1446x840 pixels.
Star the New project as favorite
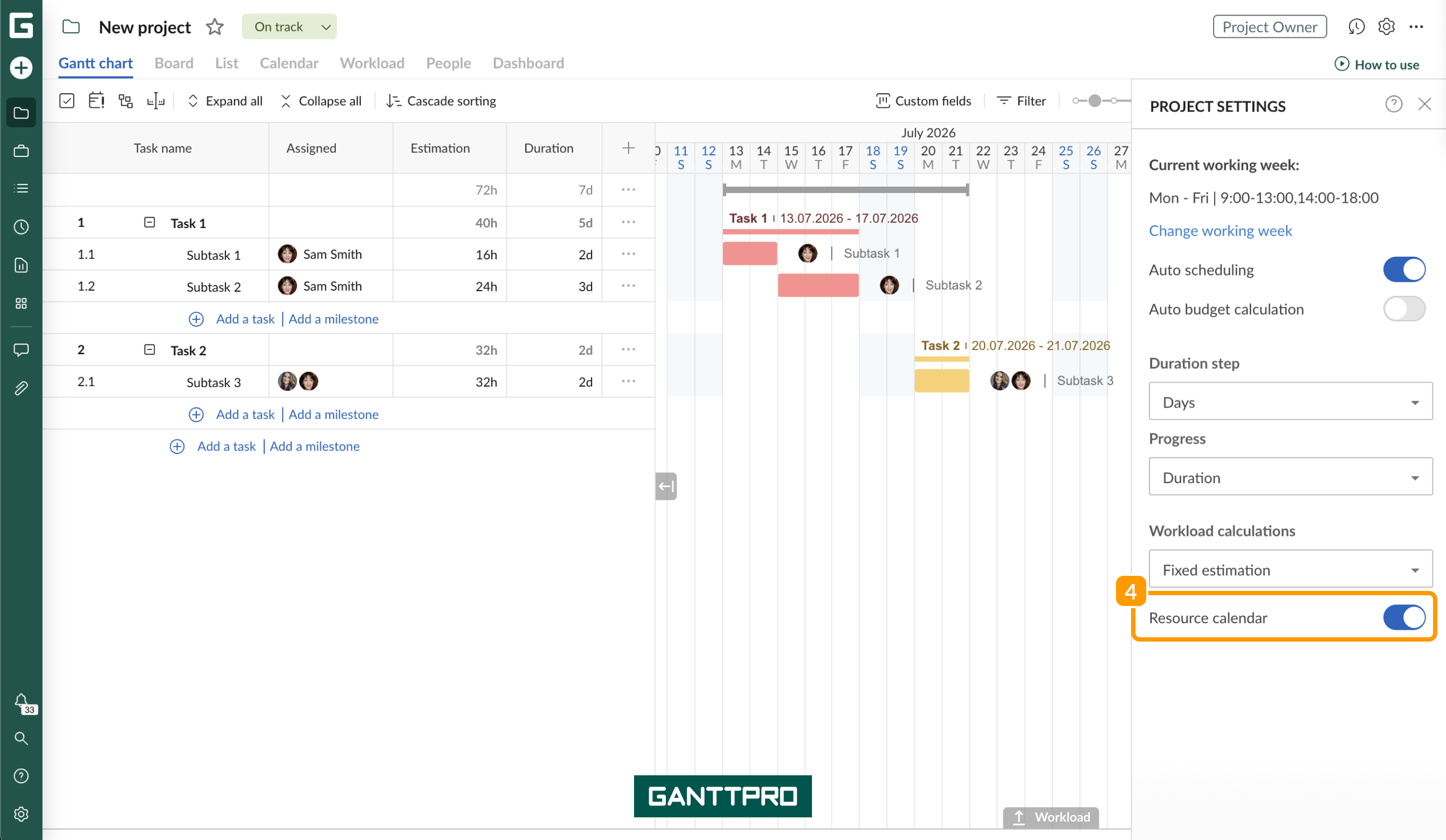[x=215, y=26]
